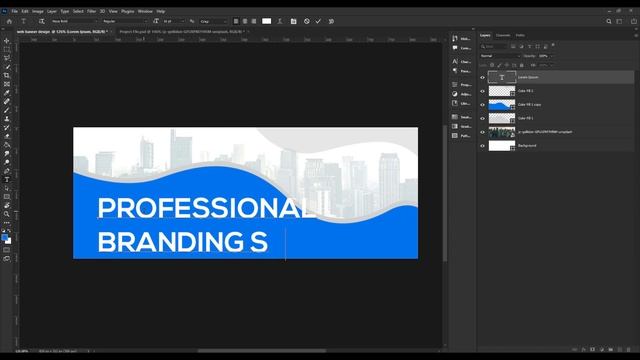Select the Horizontal Type tool in toolbox

7,180
